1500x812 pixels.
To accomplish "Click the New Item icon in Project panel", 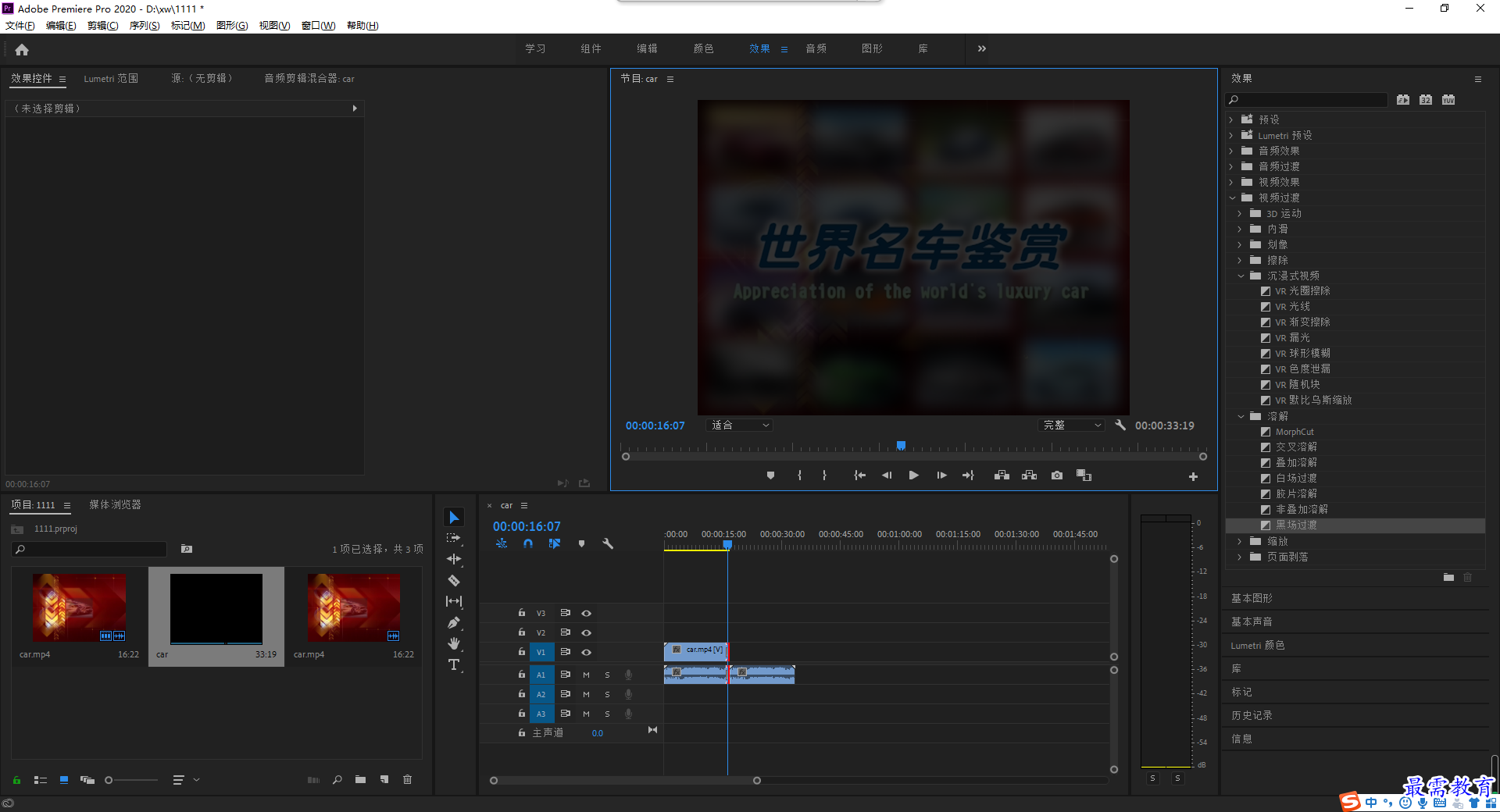I will (384, 779).
